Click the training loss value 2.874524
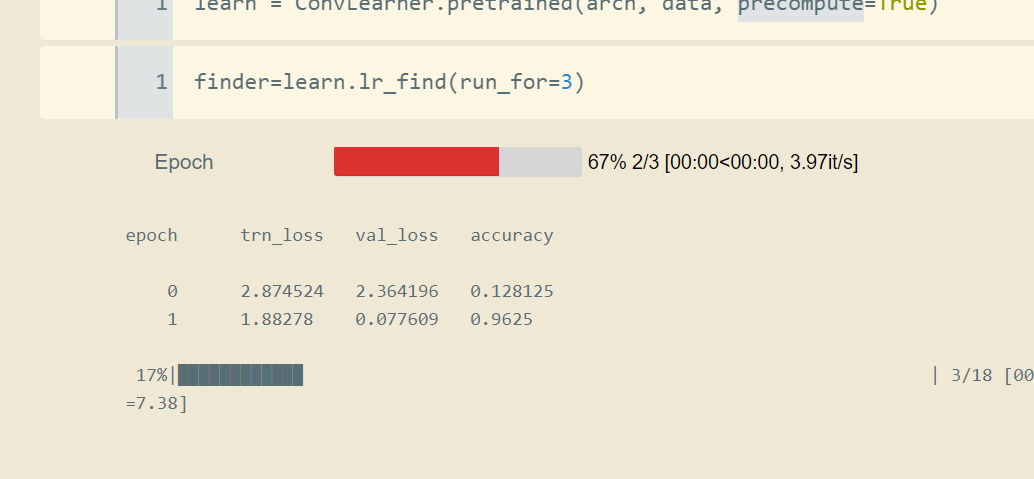This screenshot has height=479, width=1034. 282,292
